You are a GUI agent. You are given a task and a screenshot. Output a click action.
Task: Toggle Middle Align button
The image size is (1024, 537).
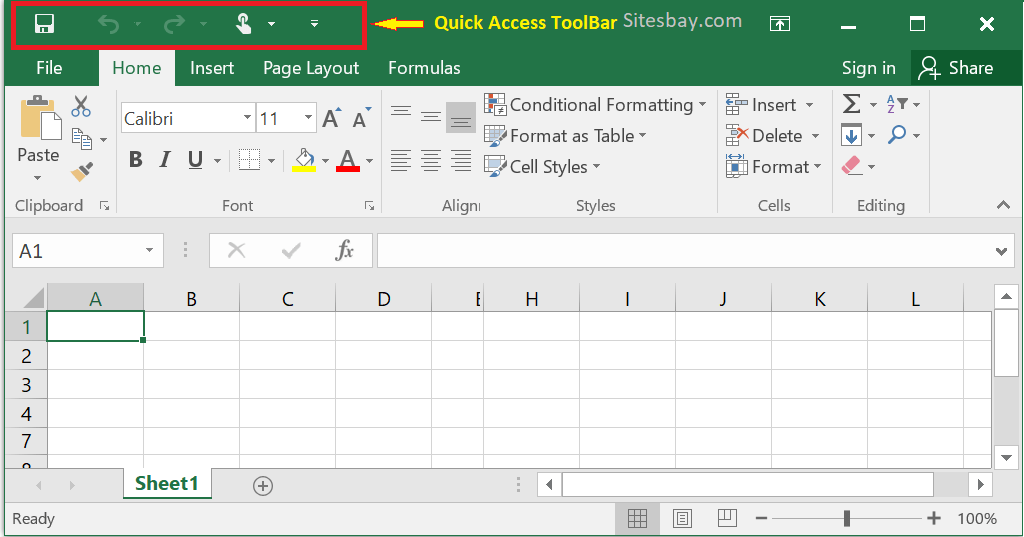tap(431, 116)
